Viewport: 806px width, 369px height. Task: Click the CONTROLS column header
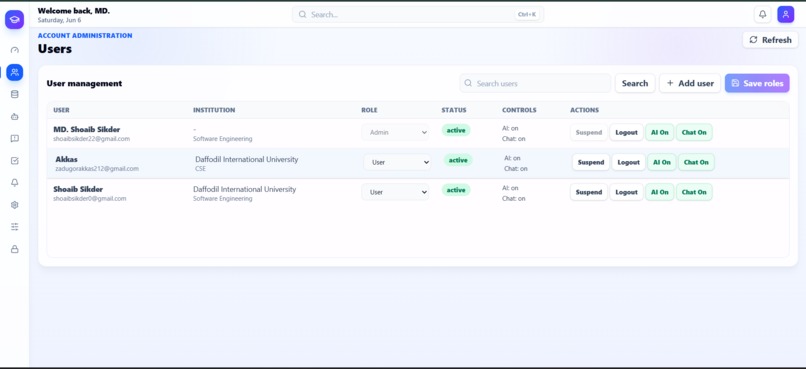pos(519,110)
